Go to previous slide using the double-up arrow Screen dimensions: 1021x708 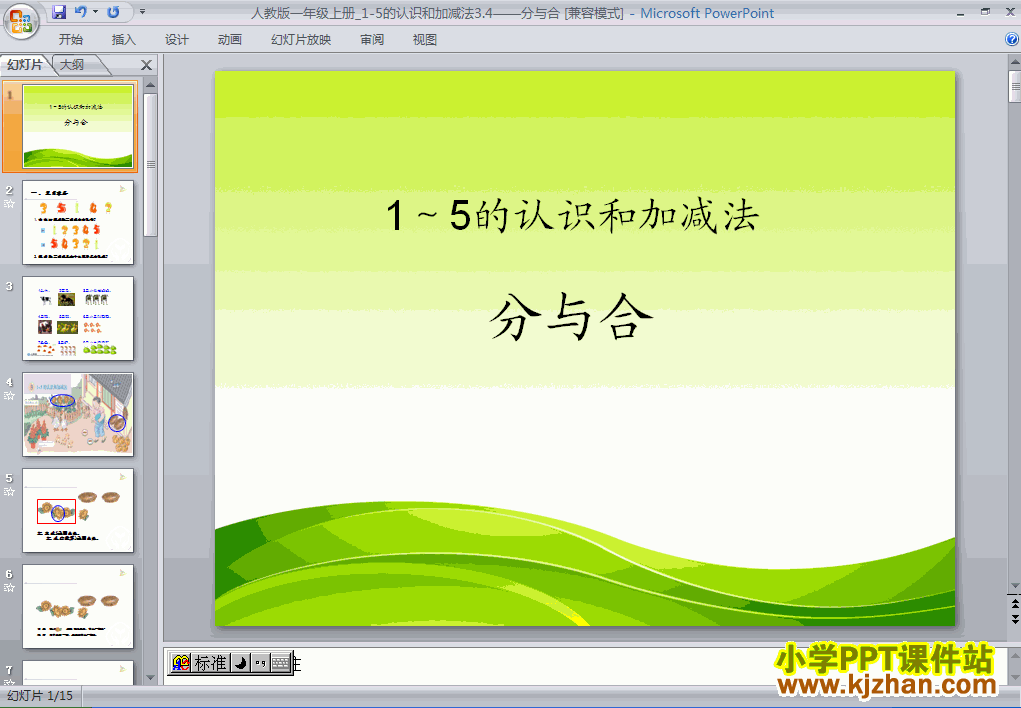click(1014, 604)
